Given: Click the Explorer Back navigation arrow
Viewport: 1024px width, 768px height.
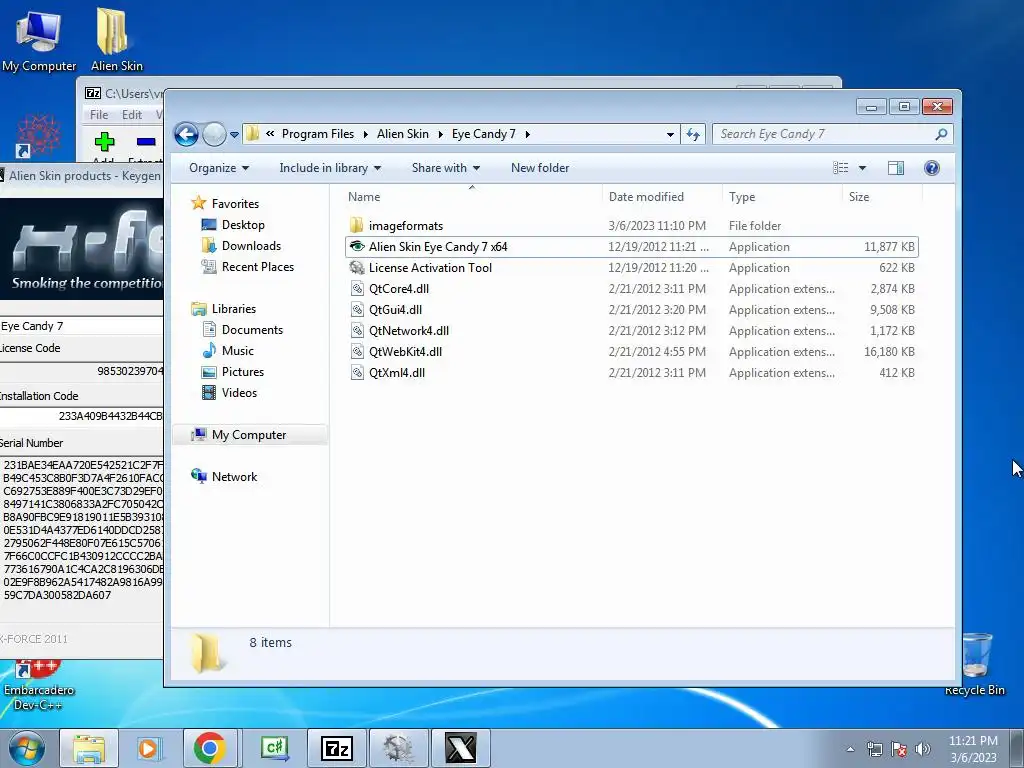Looking at the screenshot, I should click(x=186, y=135).
